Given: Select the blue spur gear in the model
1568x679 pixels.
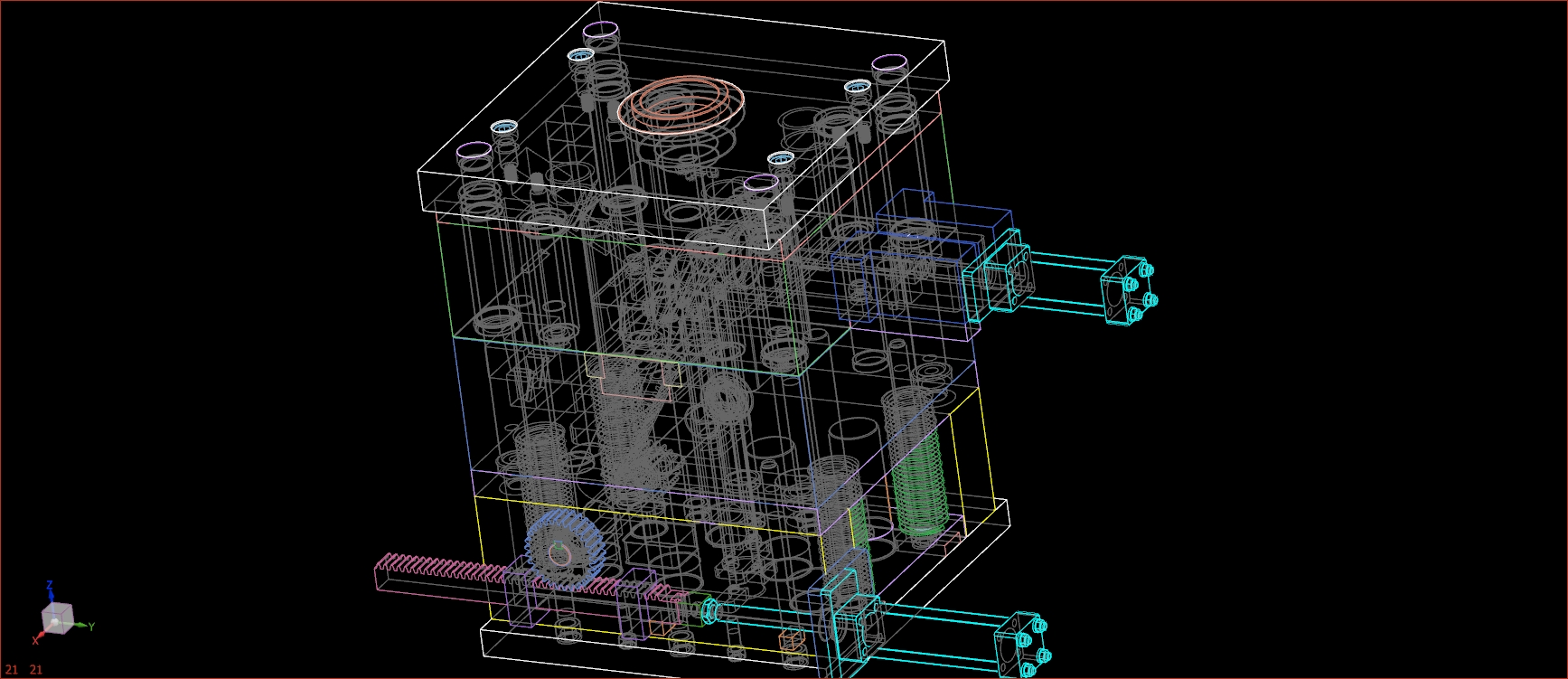Looking at the screenshot, I should coord(566,551).
